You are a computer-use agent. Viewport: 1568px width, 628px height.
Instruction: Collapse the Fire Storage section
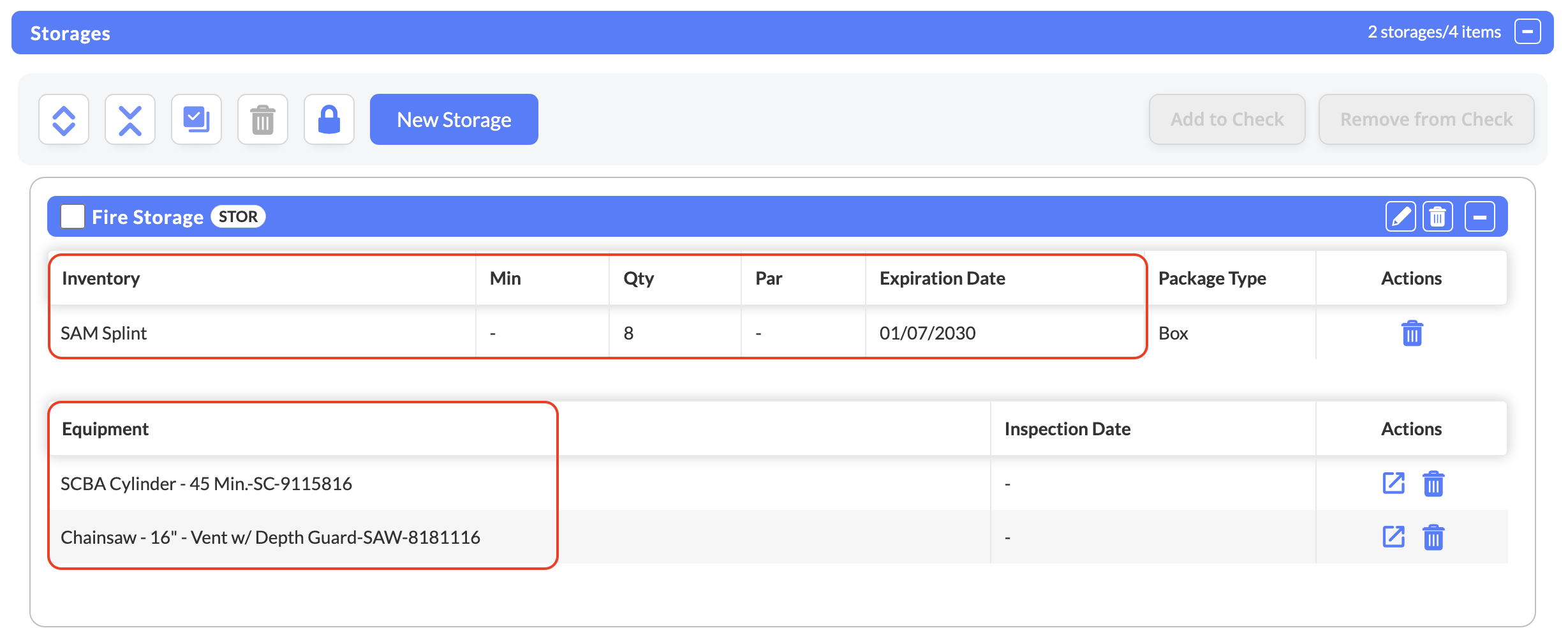pos(1480,217)
